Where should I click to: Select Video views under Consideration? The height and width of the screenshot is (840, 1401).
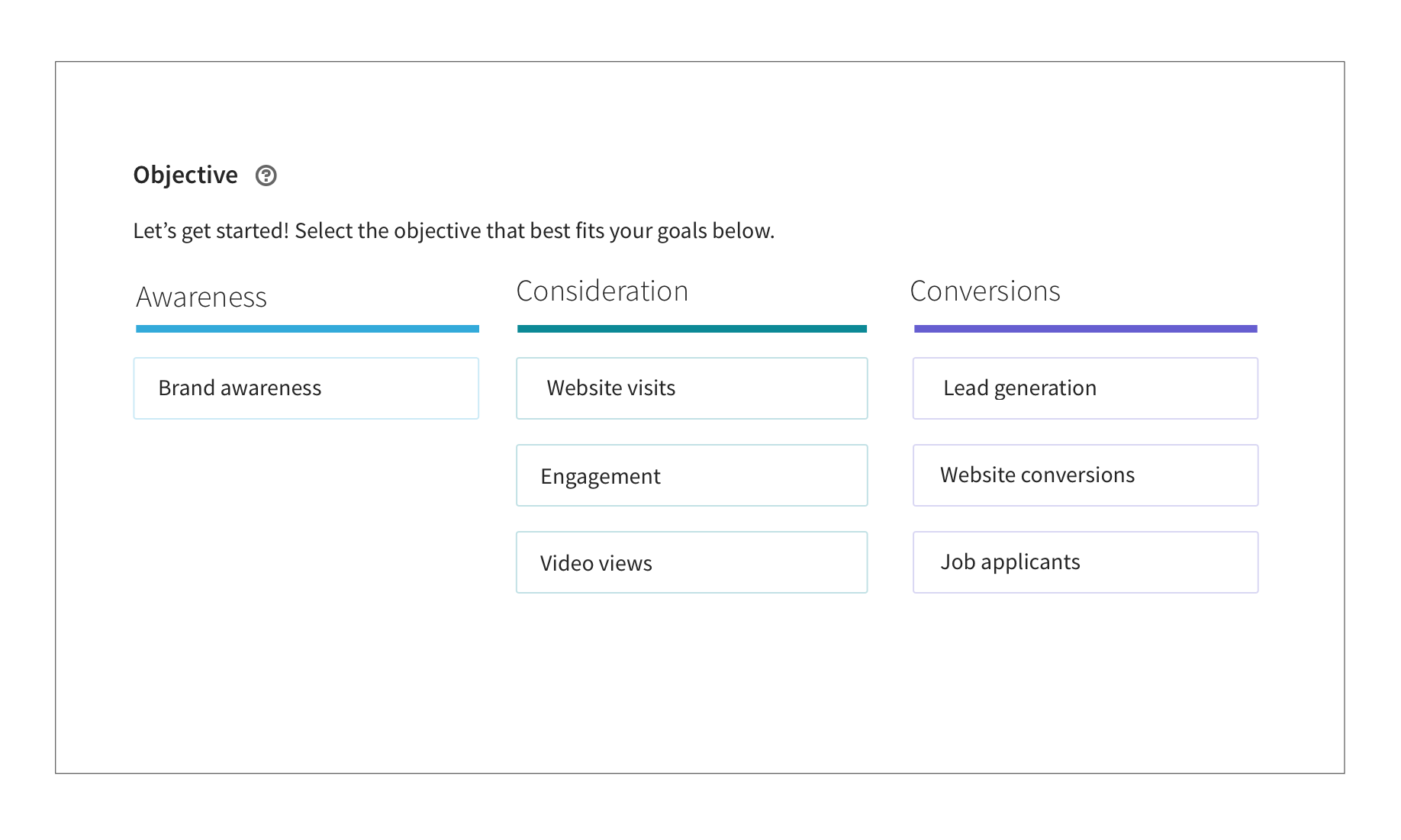tap(691, 562)
